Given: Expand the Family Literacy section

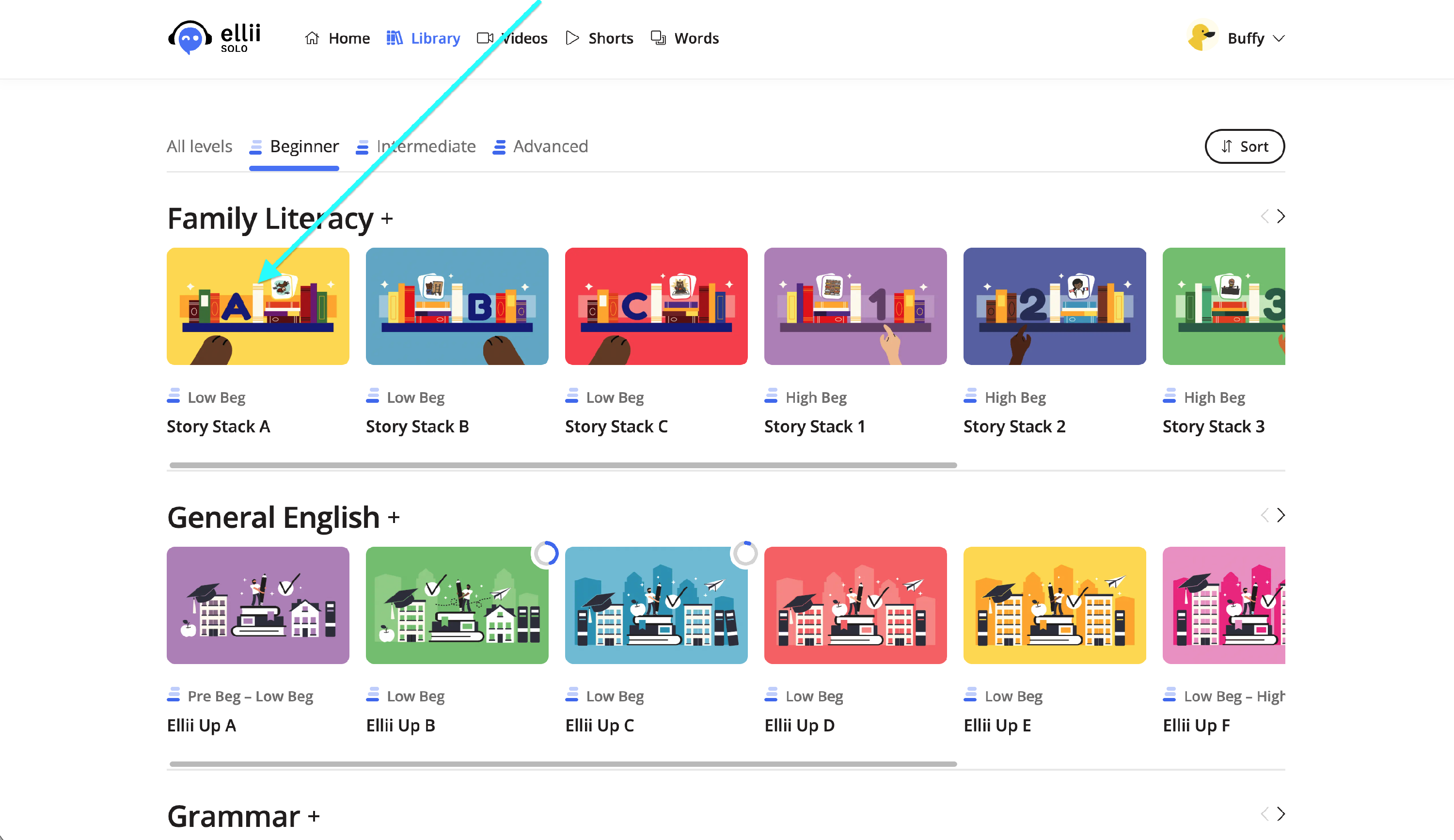Looking at the screenshot, I should (x=387, y=219).
